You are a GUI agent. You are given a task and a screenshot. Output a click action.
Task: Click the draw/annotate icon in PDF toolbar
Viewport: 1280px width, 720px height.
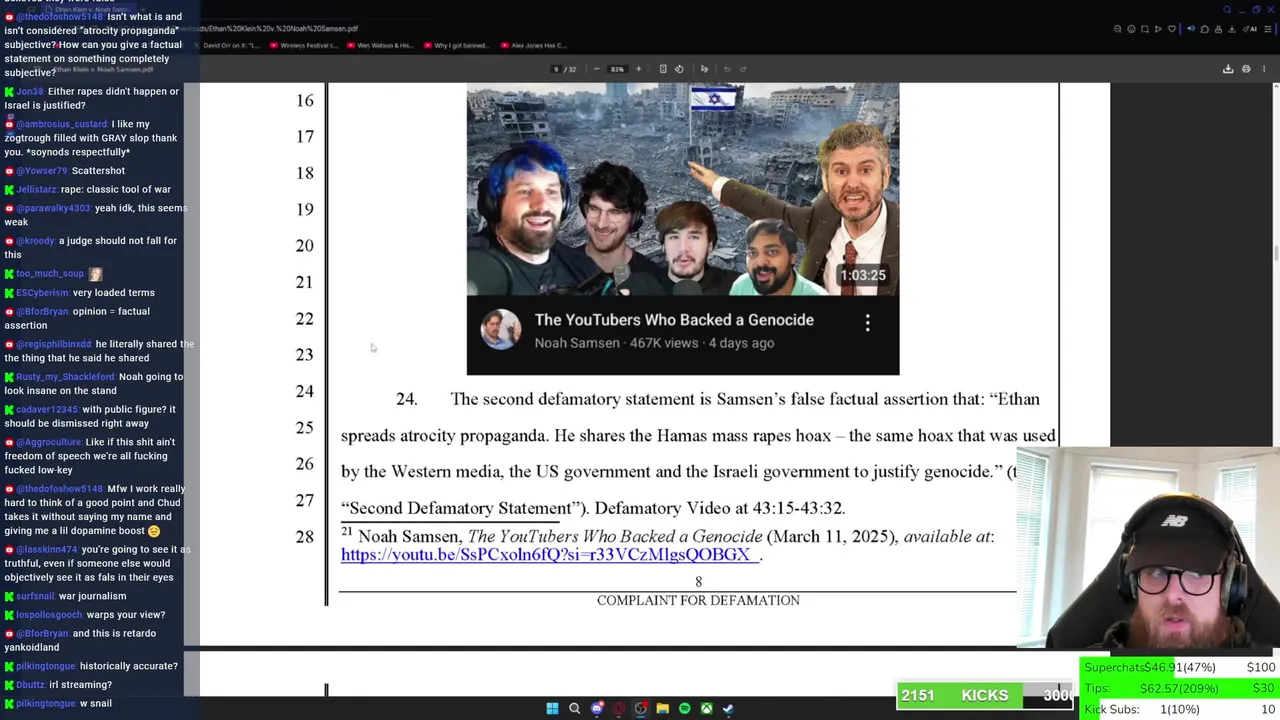[x=704, y=69]
